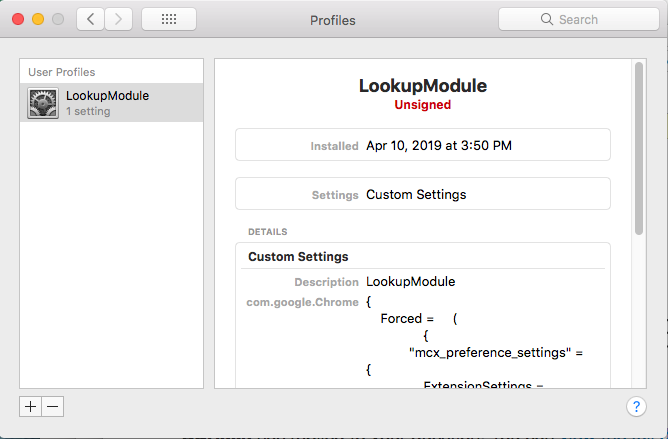Viewport: 668px width, 439px height.
Task: Click the LookupModule profile gear icon
Action: (x=44, y=103)
